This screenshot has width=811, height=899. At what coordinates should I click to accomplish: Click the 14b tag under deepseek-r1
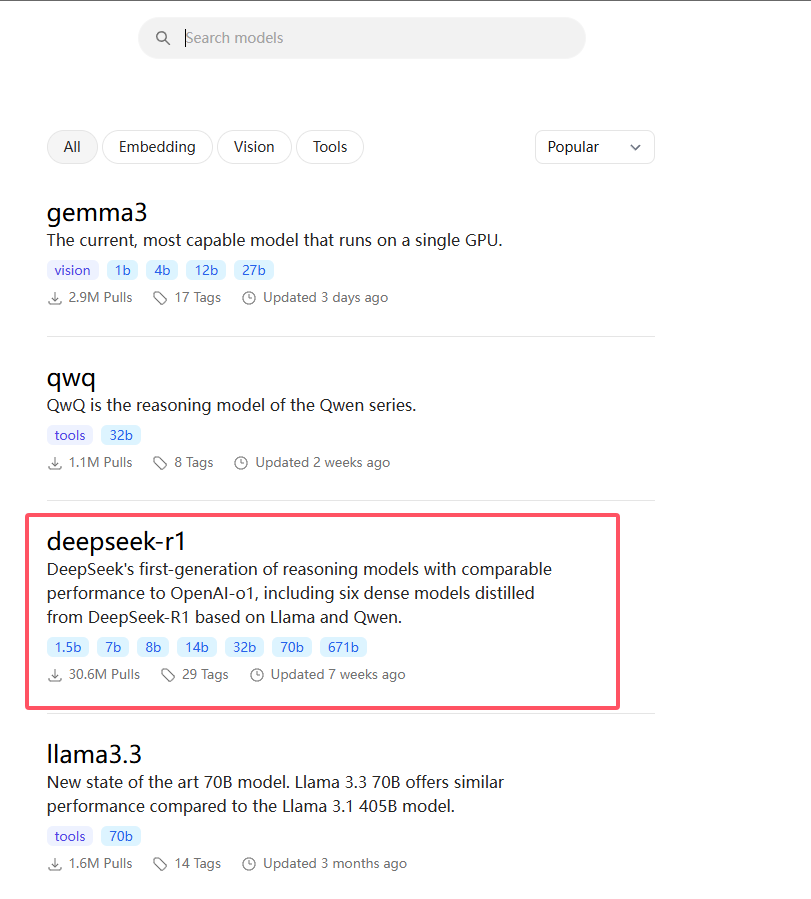click(x=197, y=647)
